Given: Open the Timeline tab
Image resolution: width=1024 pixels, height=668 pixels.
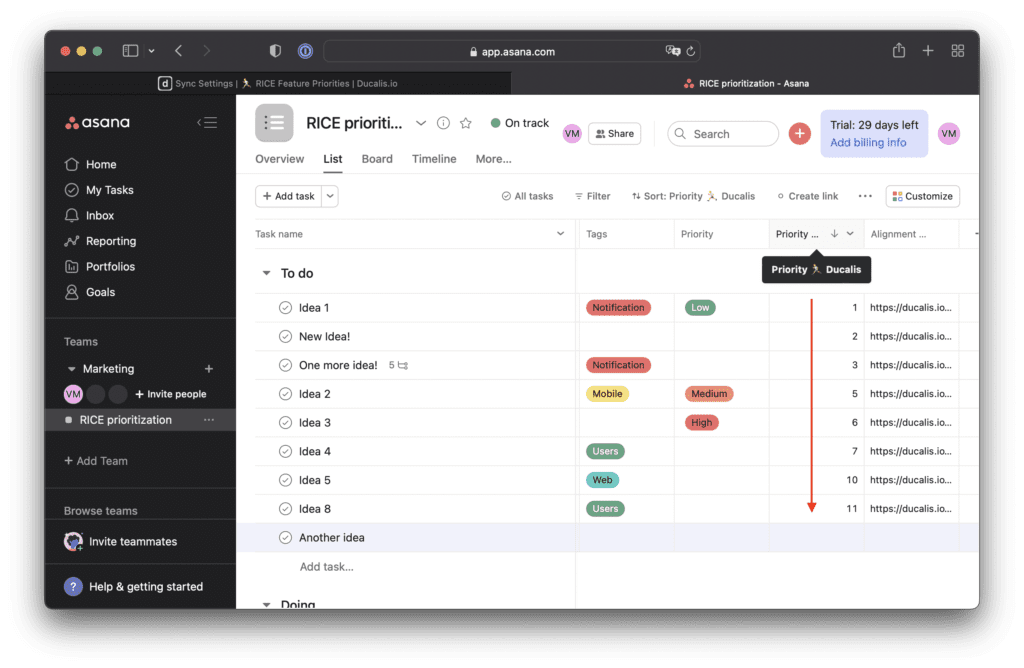Looking at the screenshot, I should [x=434, y=158].
